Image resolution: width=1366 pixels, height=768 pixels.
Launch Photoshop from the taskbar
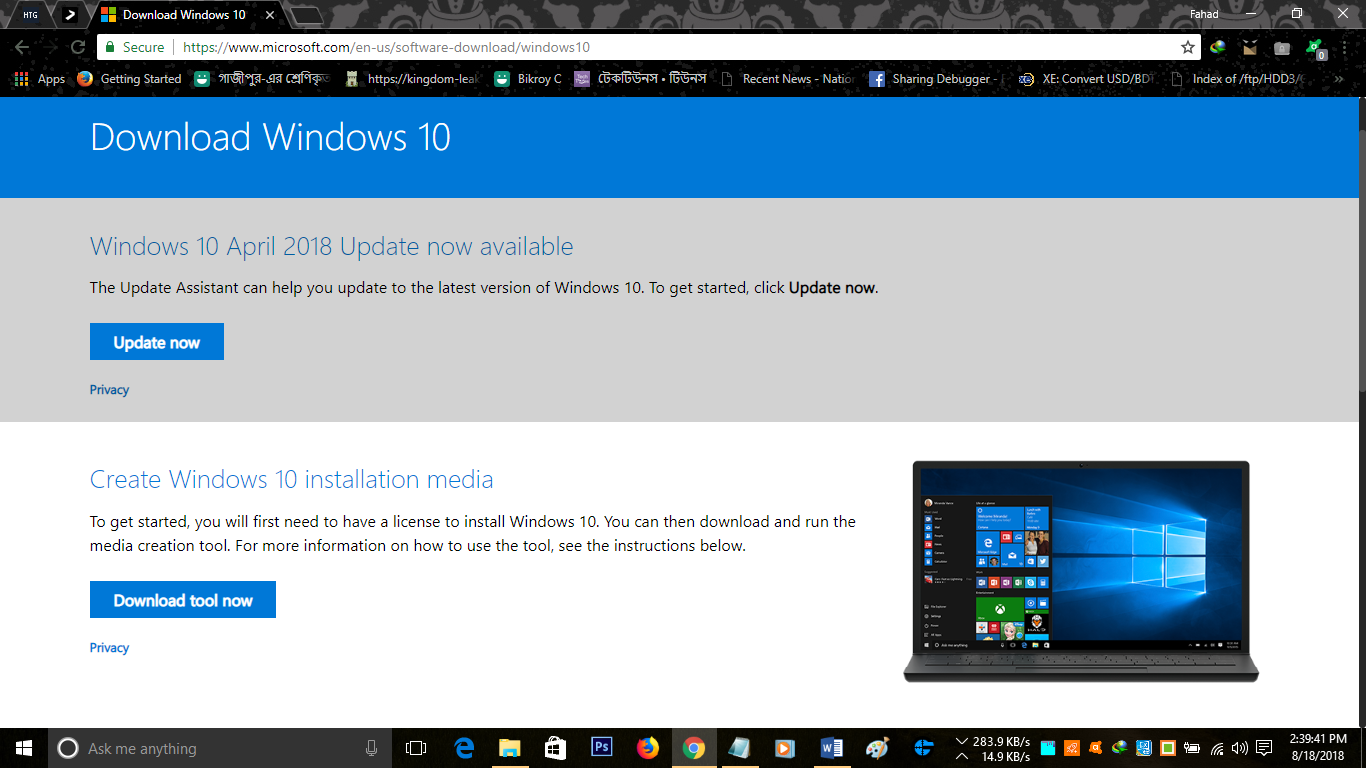coord(602,748)
